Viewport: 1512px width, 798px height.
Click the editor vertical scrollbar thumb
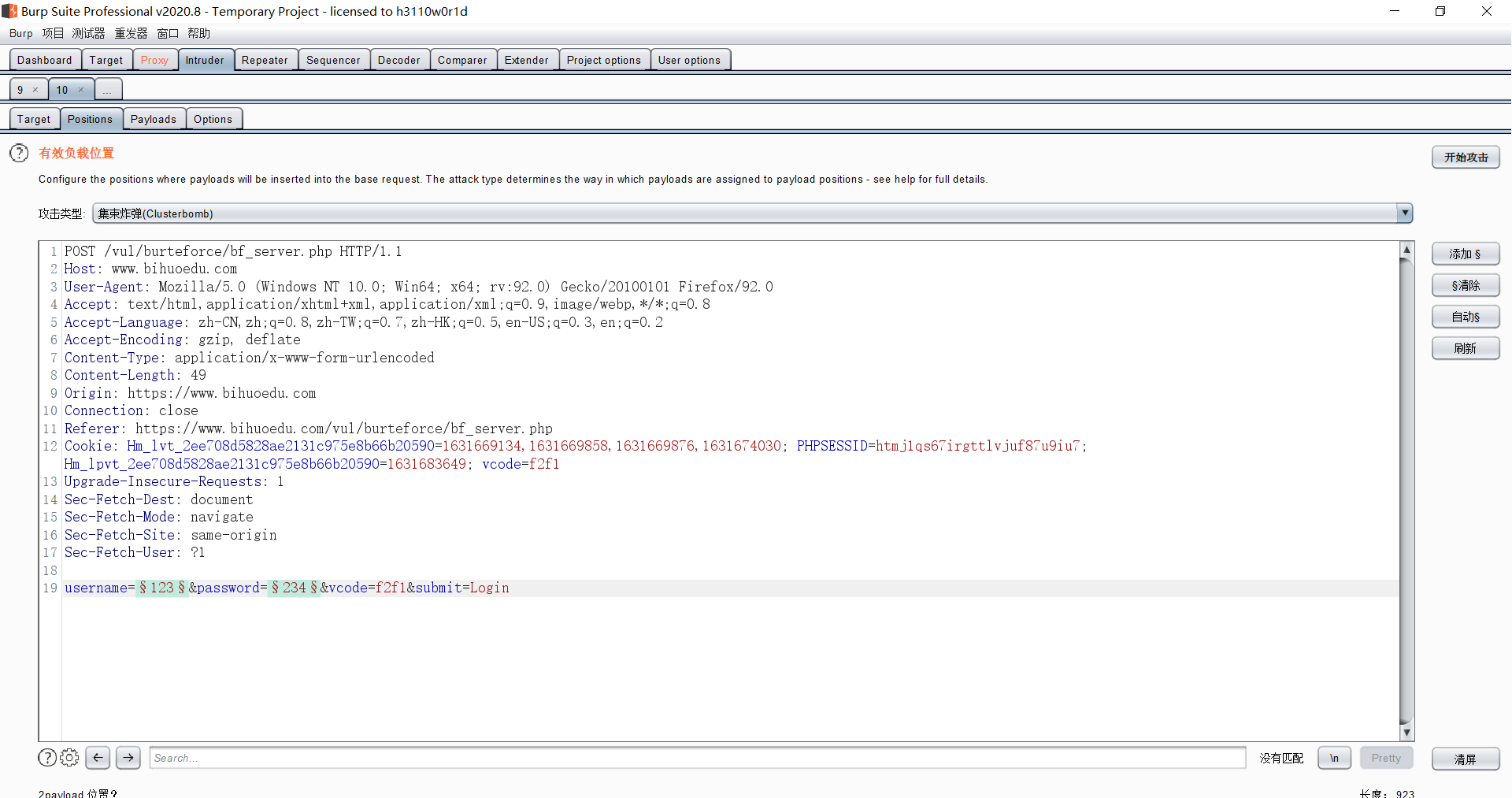pyautogui.click(x=1406, y=491)
